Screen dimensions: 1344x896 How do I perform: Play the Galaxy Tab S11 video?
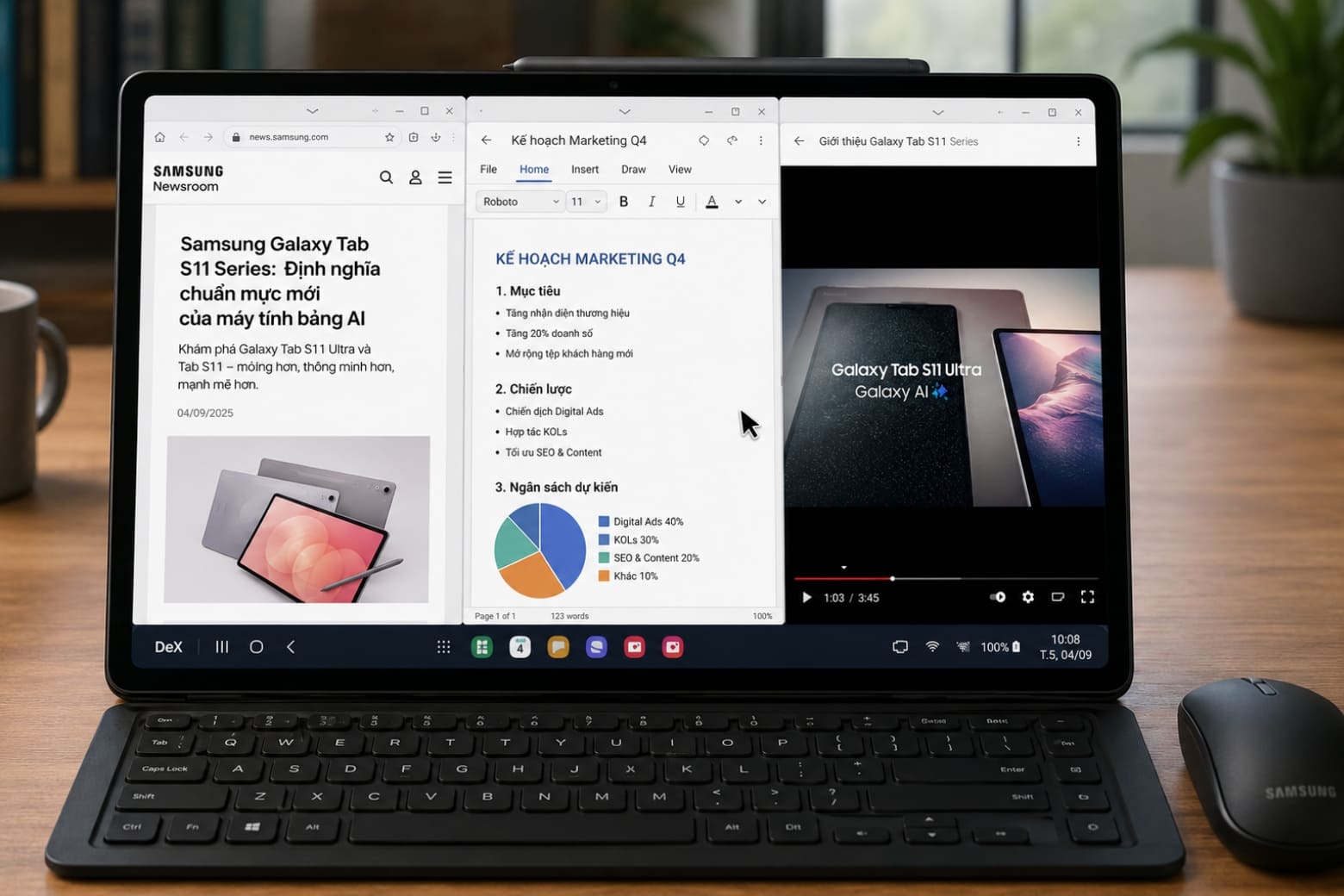point(806,597)
